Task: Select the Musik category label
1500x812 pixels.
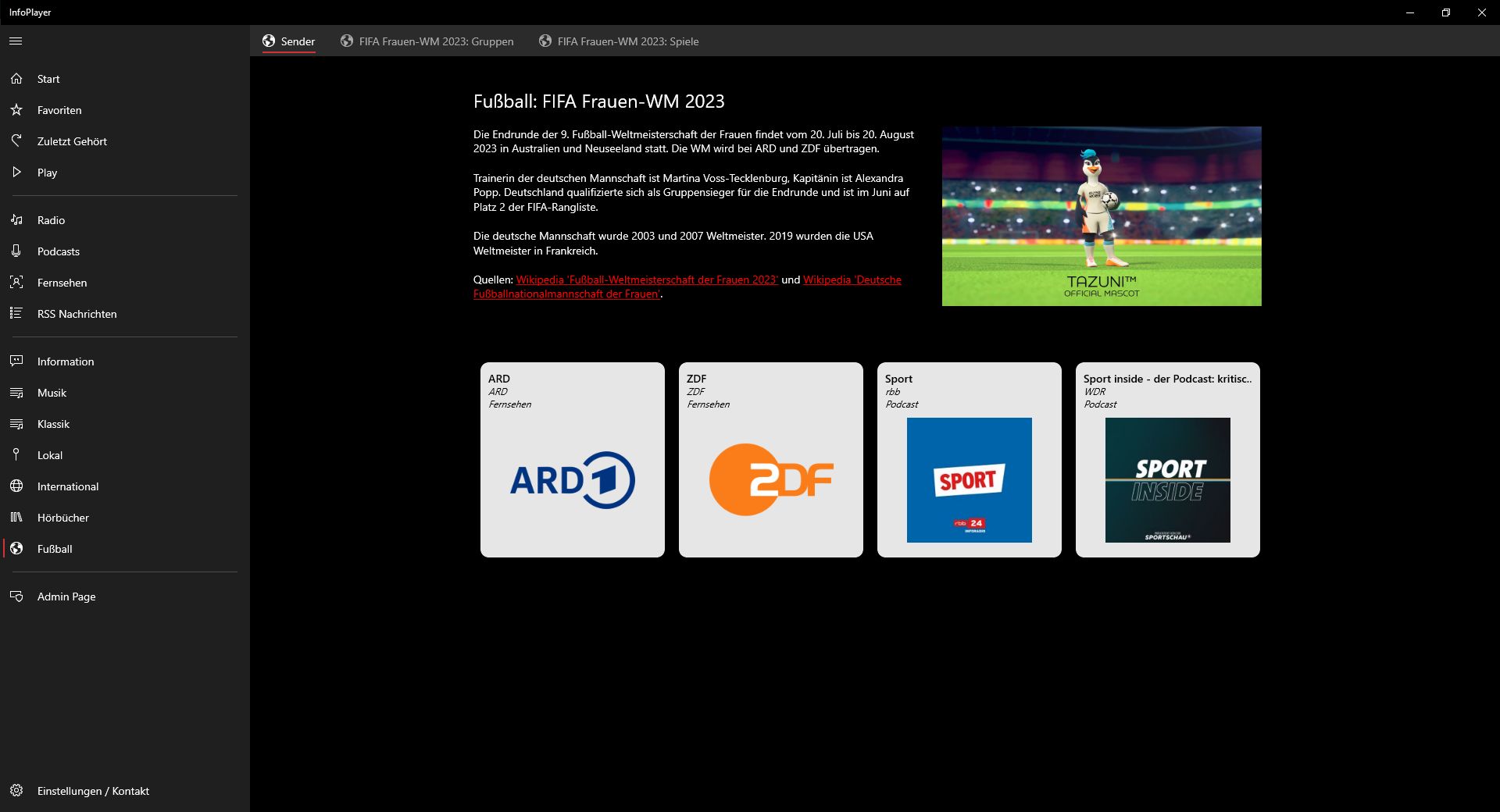Action: coord(52,393)
